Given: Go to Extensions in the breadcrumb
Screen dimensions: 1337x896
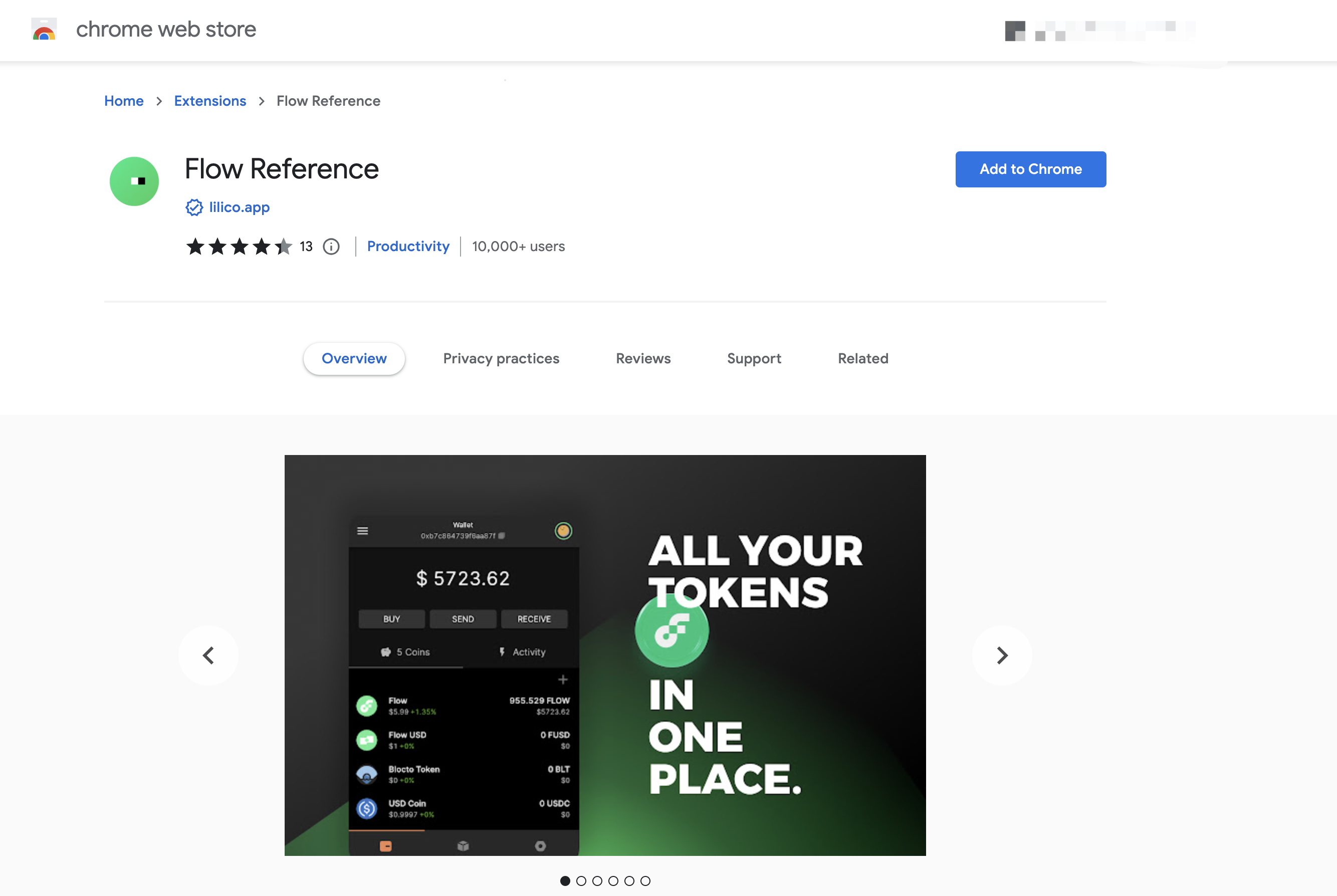Looking at the screenshot, I should [209, 101].
